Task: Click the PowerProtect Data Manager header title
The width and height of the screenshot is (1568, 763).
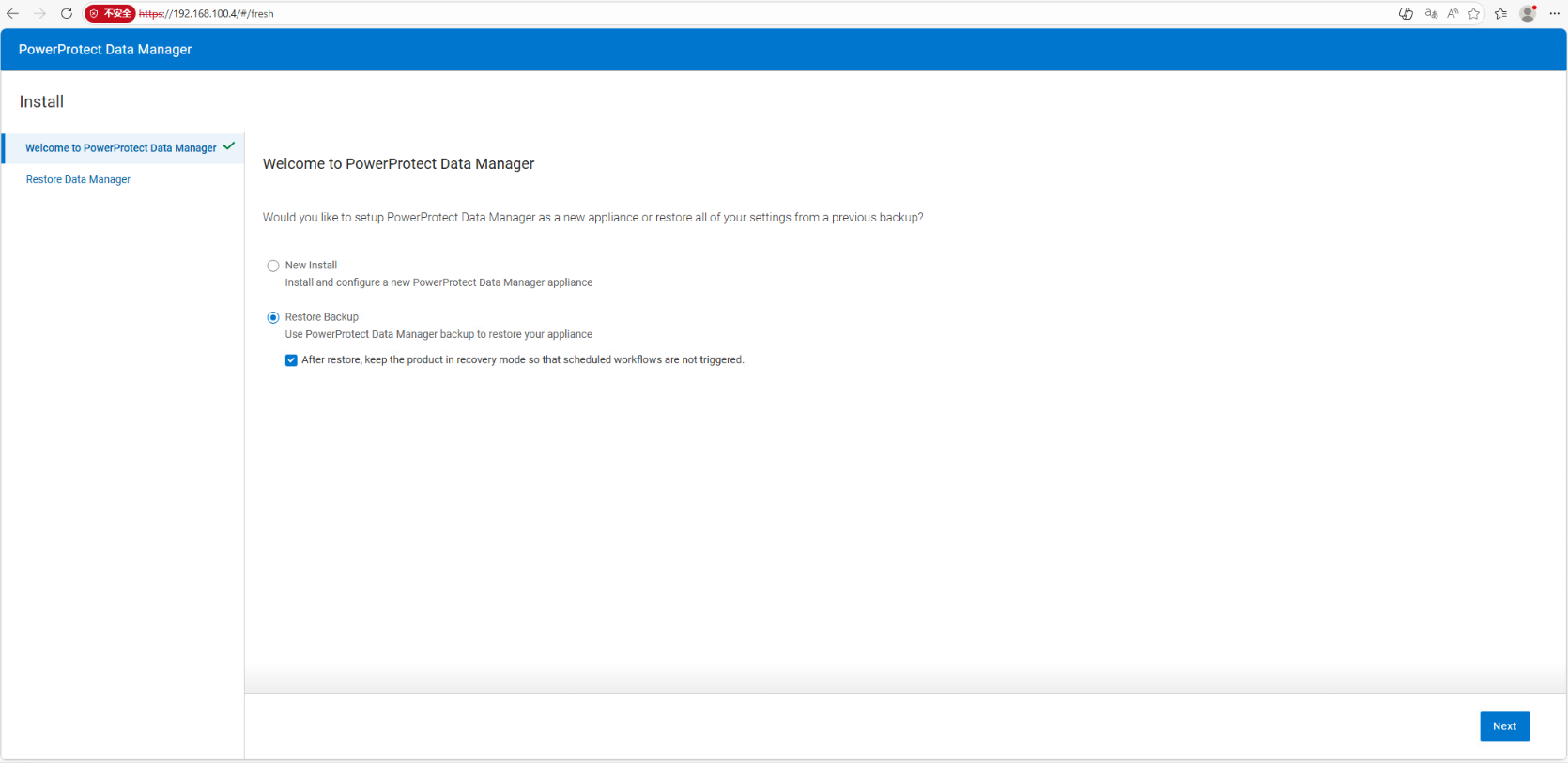Action: tap(105, 50)
